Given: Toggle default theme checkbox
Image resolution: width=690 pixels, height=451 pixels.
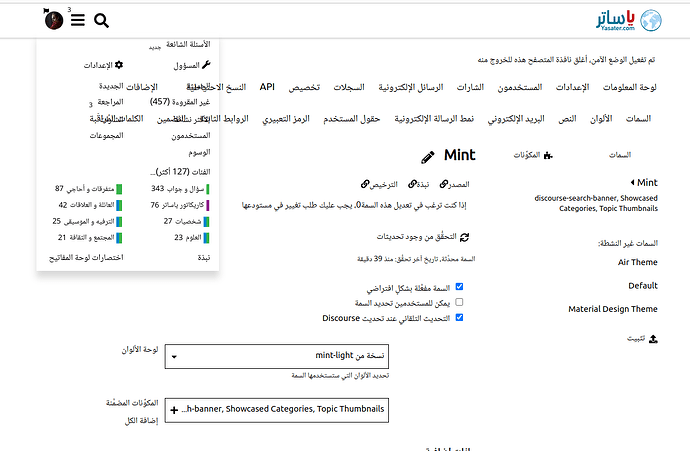Looking at the screenshot, I should 459,287.
